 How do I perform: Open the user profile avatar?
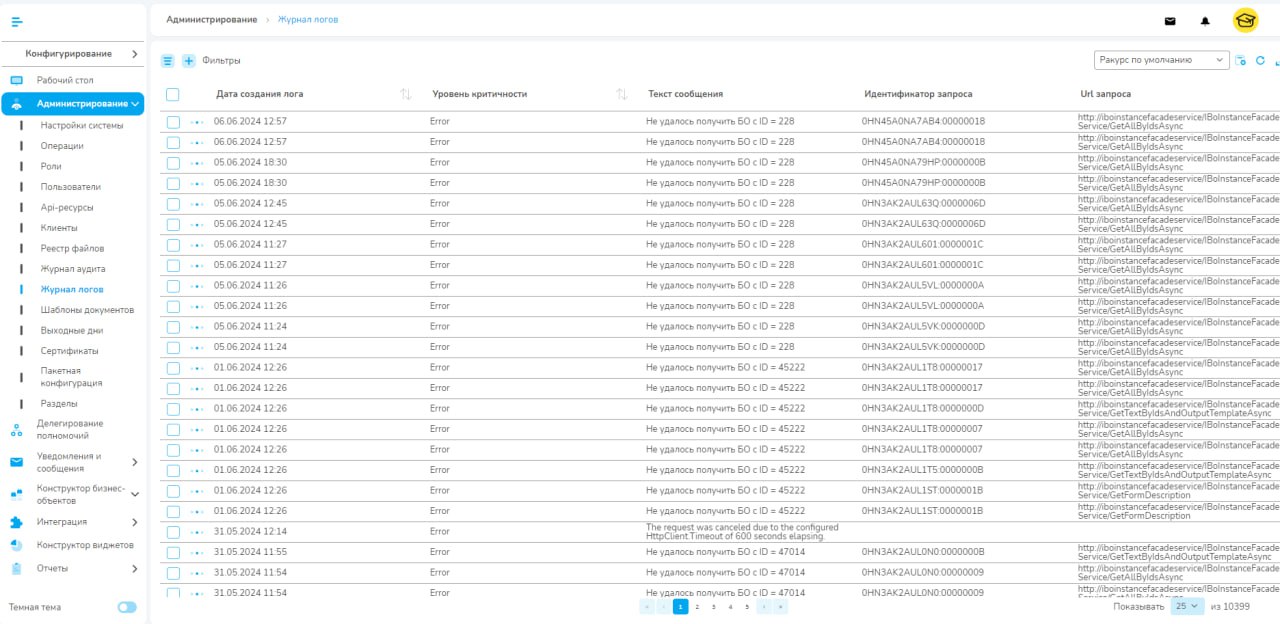point(1246,20)
